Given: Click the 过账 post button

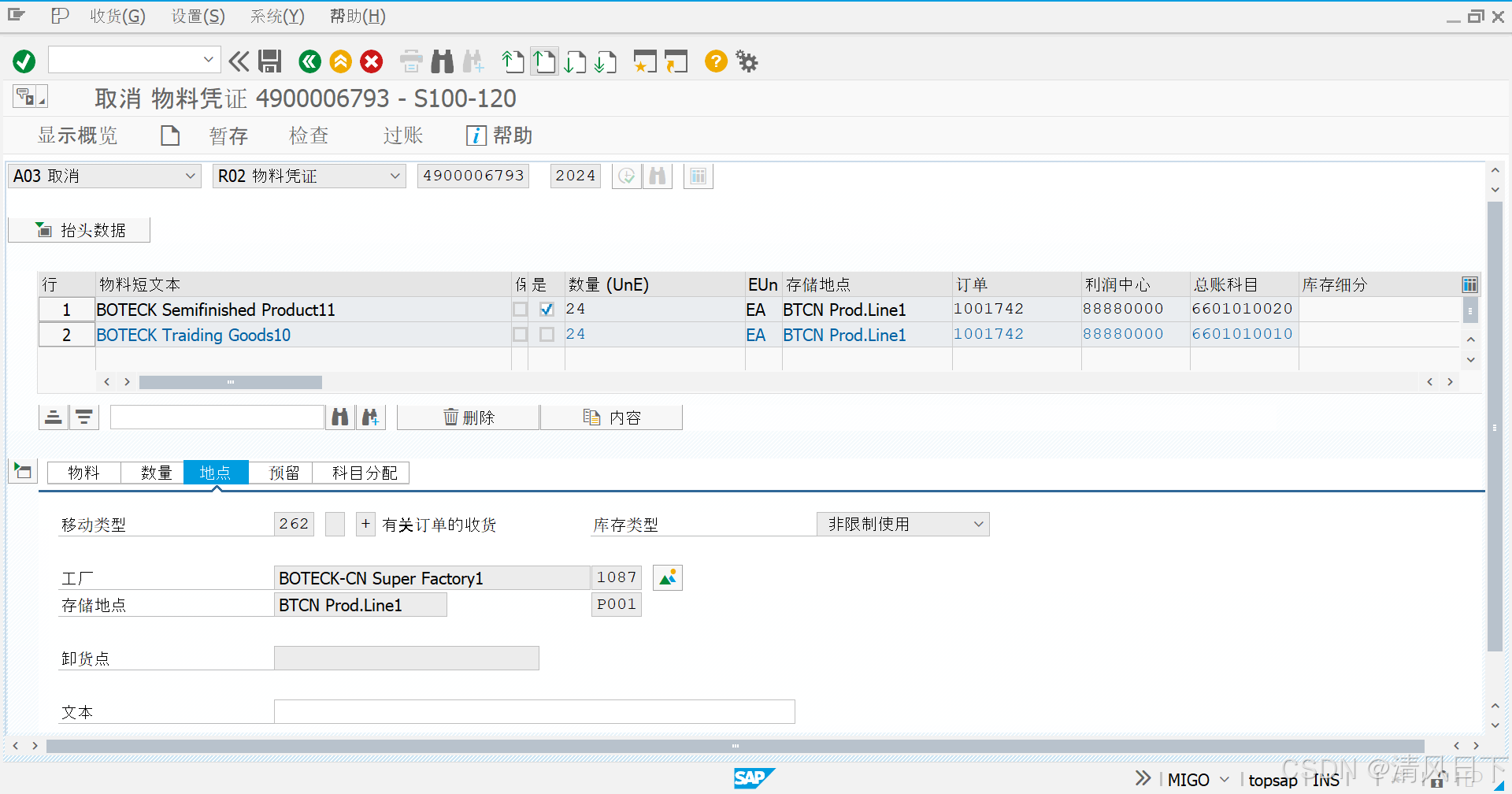Looking at the screenshot, I should (x=403, y=135).
